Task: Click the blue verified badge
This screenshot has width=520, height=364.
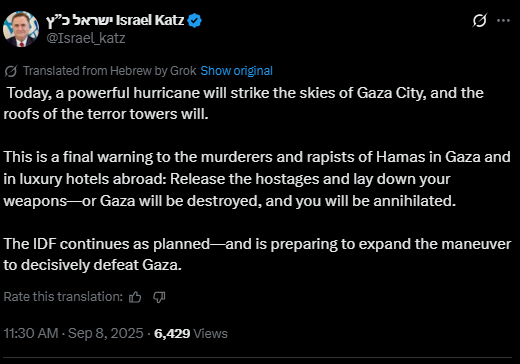Action: coord(194,21)
